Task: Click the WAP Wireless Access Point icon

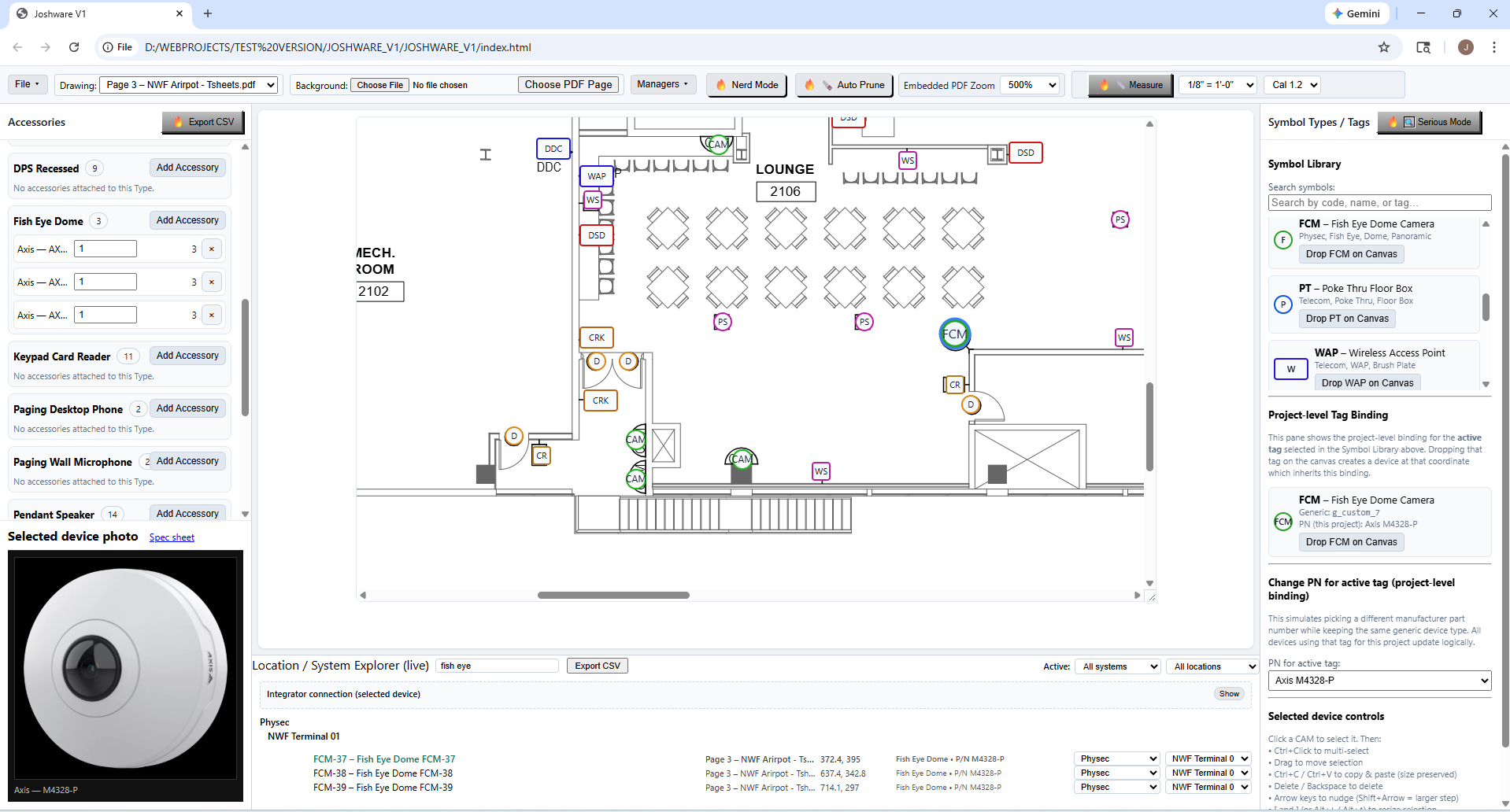Action: tap(1290, 368)
